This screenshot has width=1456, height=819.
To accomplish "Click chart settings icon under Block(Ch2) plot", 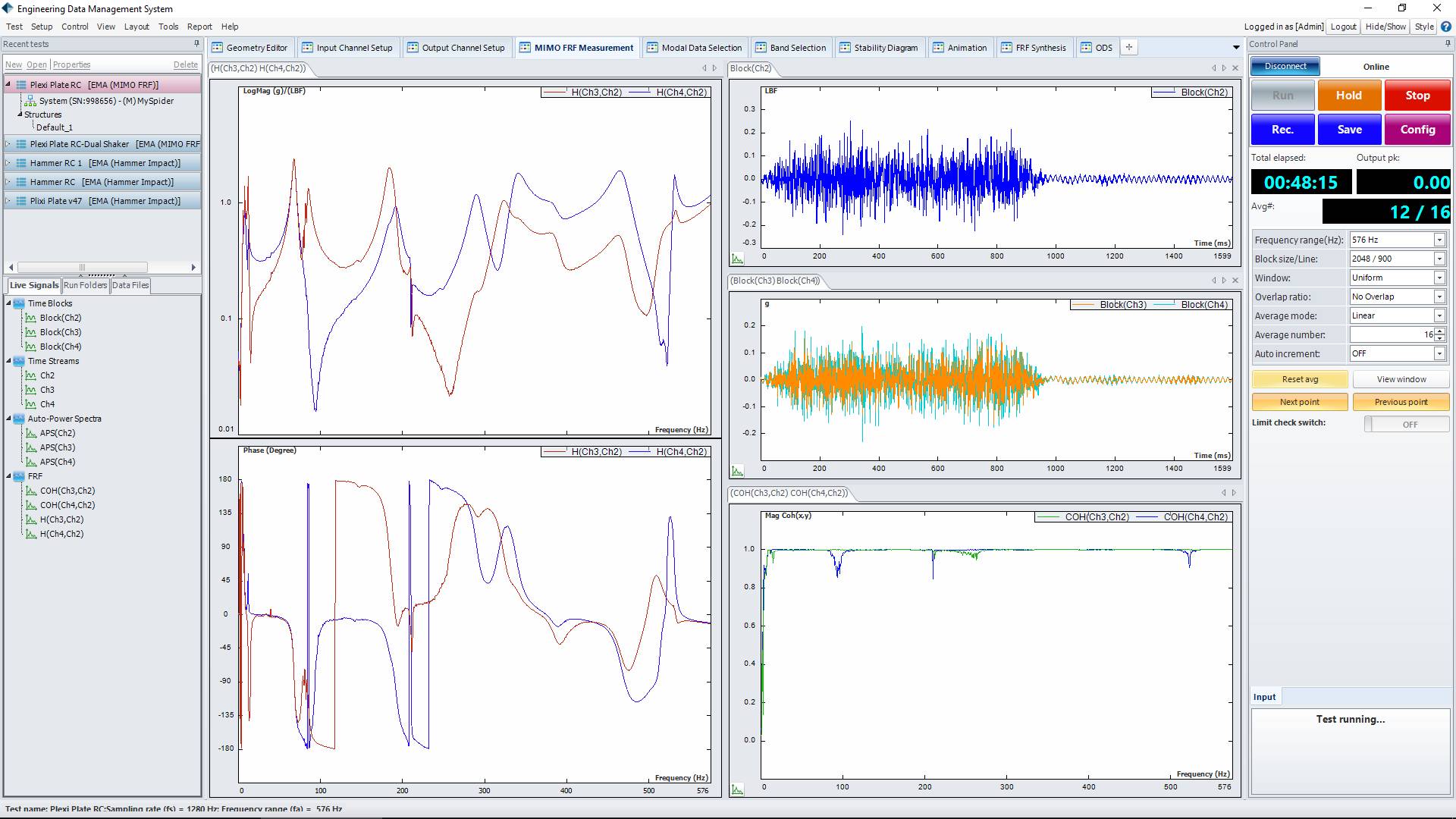I will pyautogui.click(x=737, y=259).
